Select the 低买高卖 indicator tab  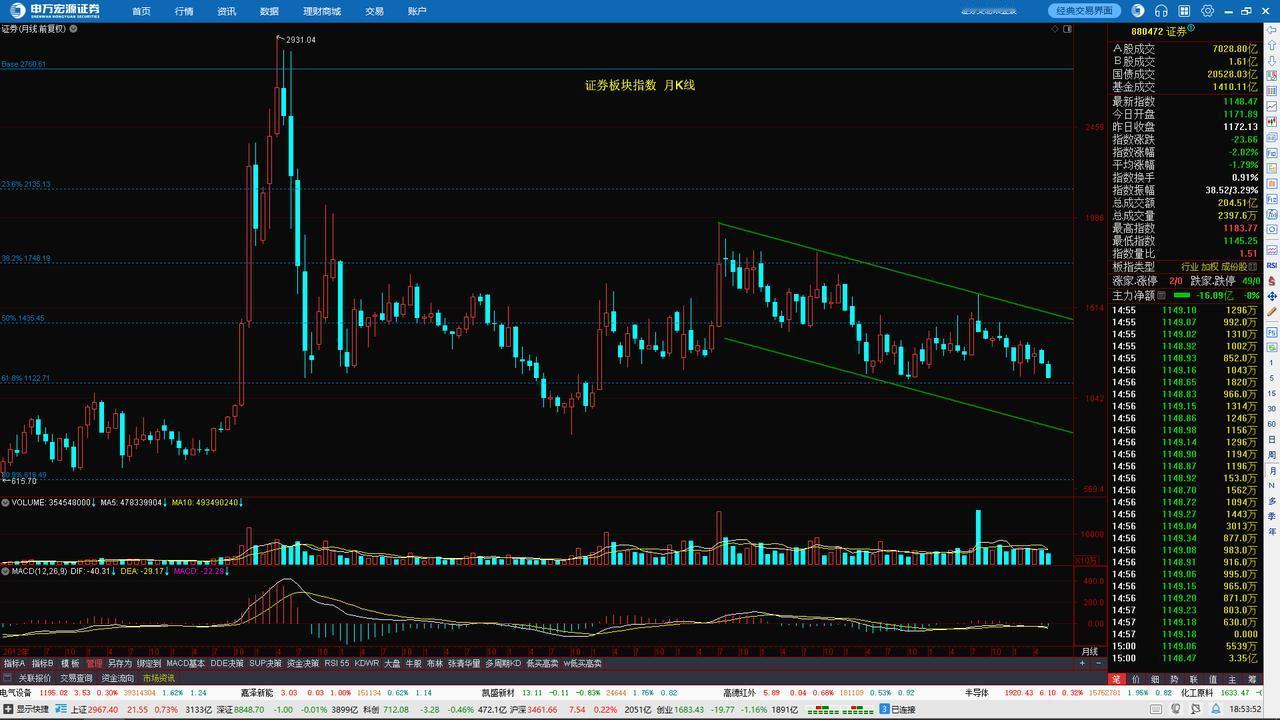[543, 663]
